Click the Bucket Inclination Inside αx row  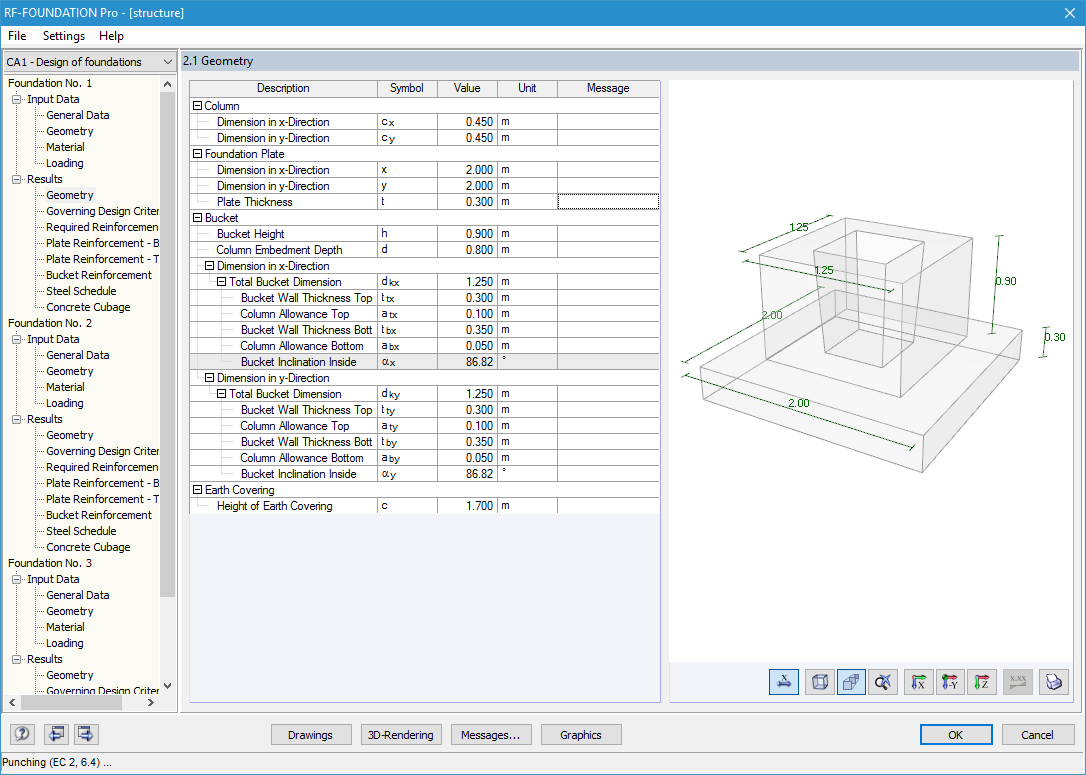click(425, 362)
